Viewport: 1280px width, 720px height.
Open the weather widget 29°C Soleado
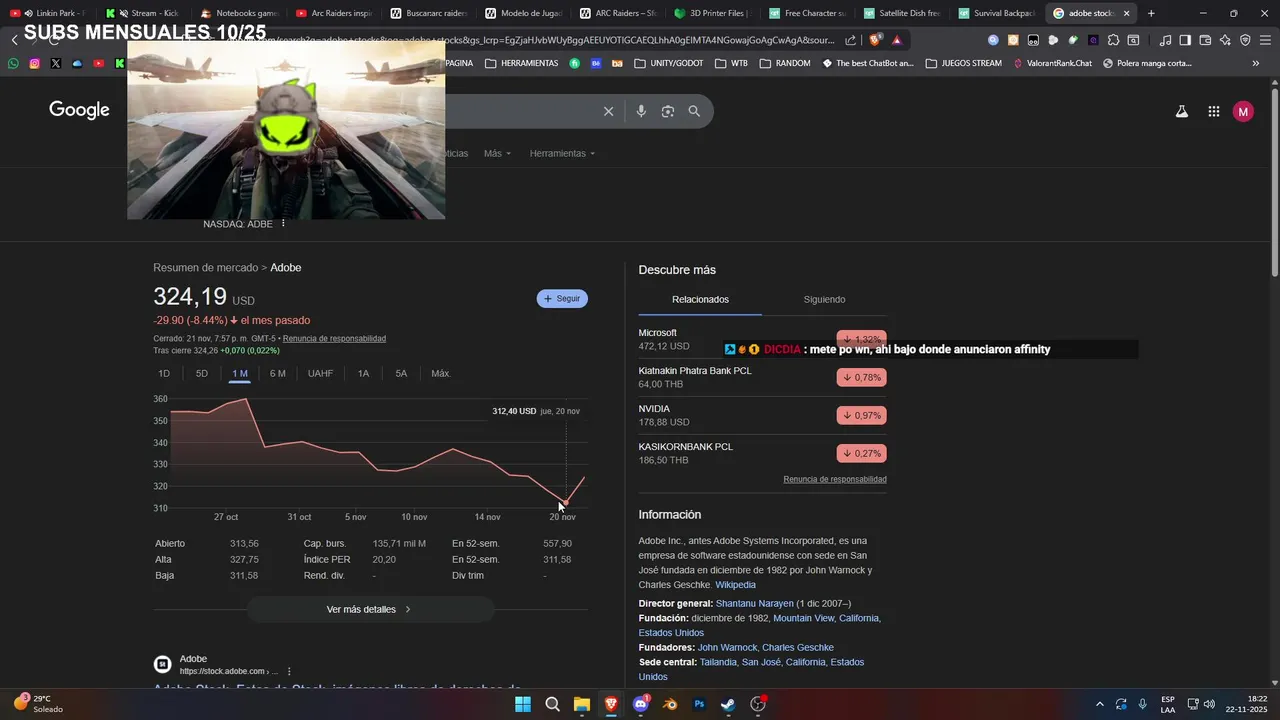[x=38, y=704]
